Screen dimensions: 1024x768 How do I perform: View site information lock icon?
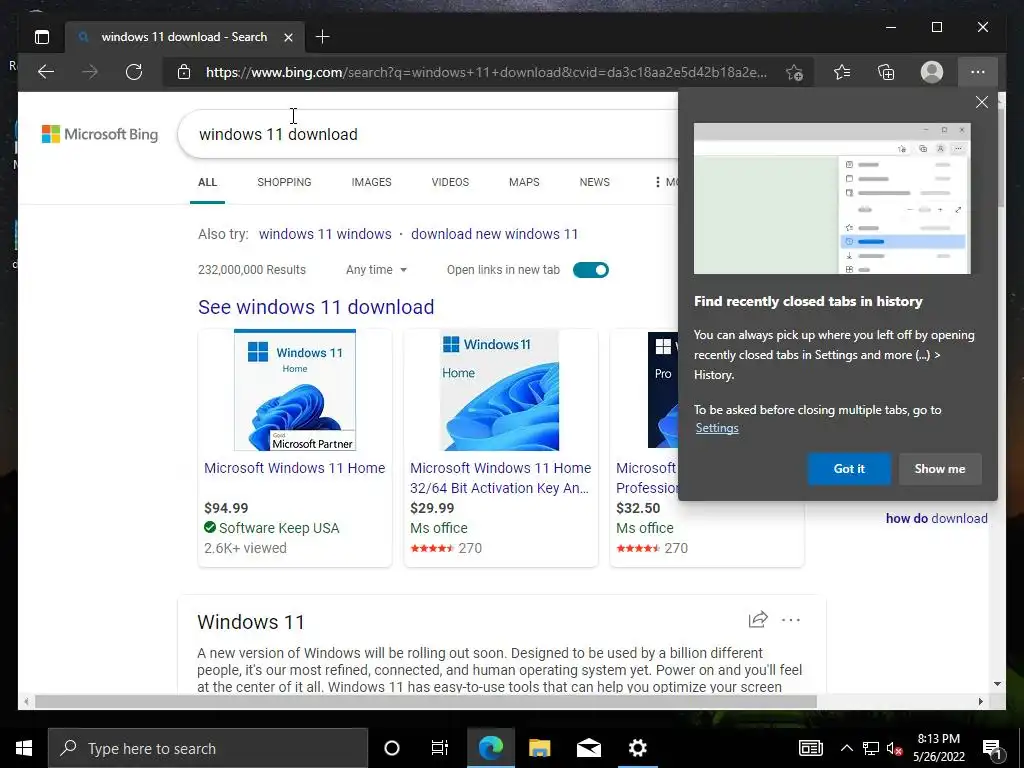pos(184,72)
